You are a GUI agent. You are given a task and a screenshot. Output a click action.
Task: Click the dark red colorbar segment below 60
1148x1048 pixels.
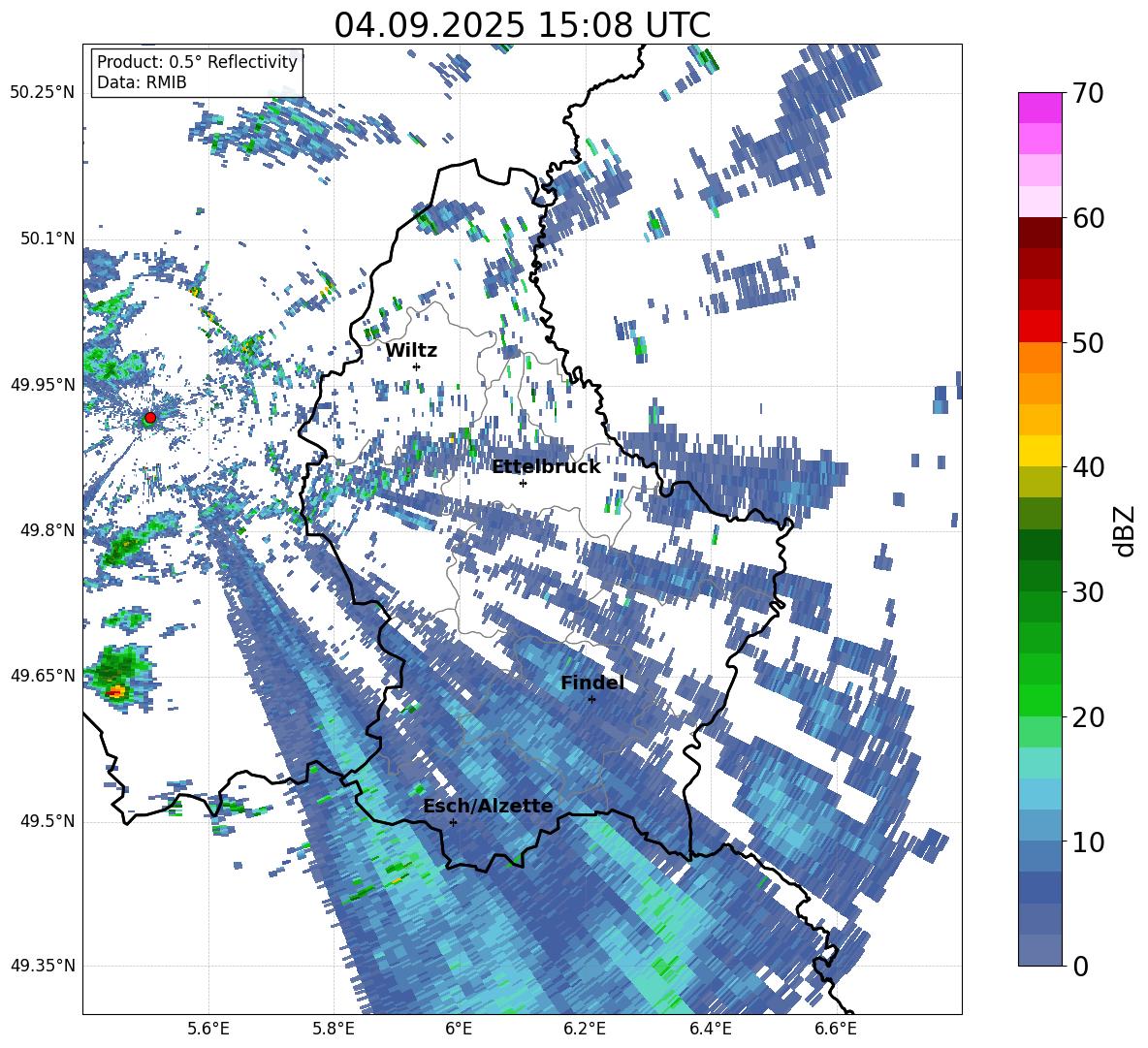click(x=1039, y=233)
